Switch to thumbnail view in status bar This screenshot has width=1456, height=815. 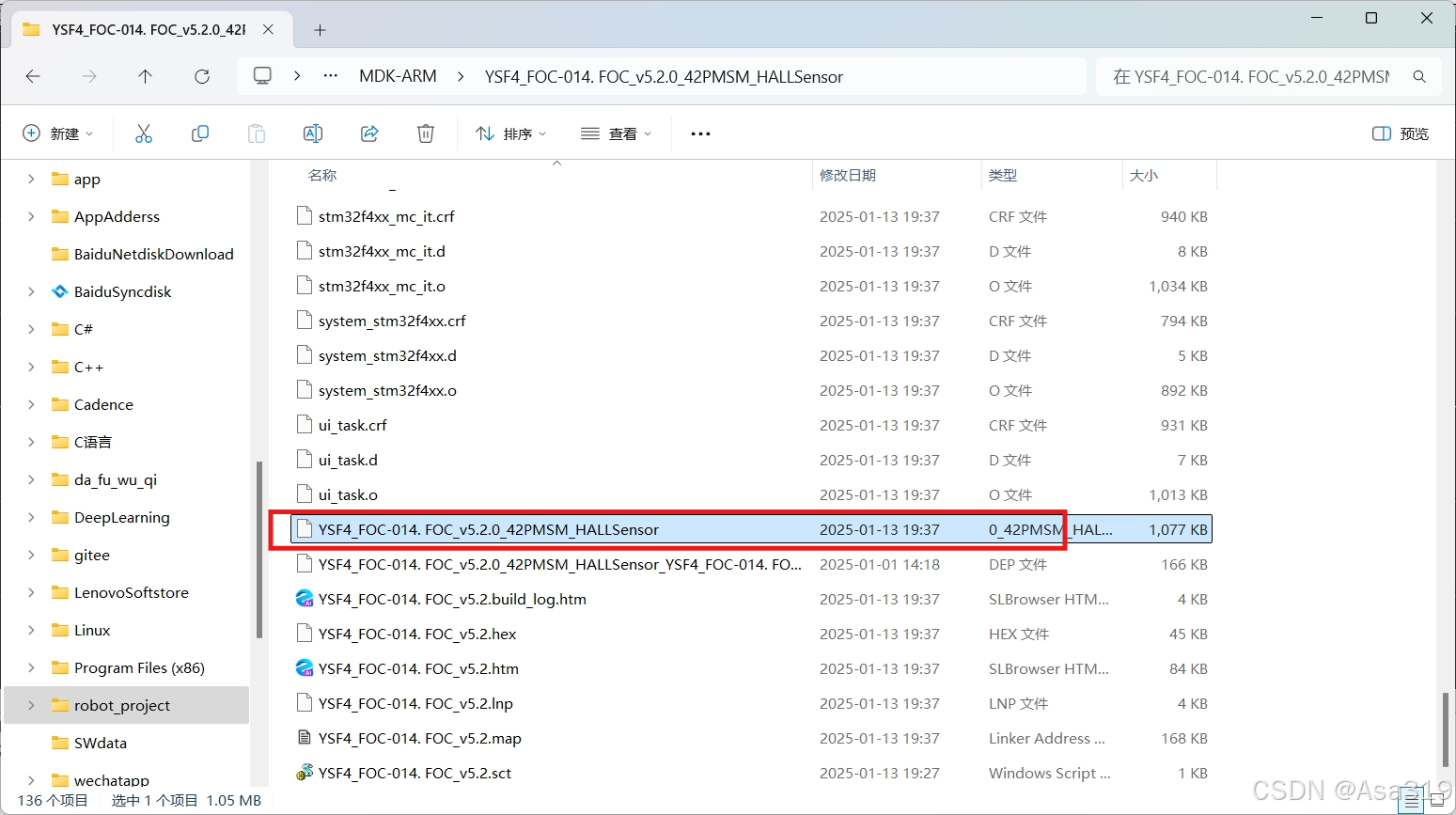[1437, 800]
